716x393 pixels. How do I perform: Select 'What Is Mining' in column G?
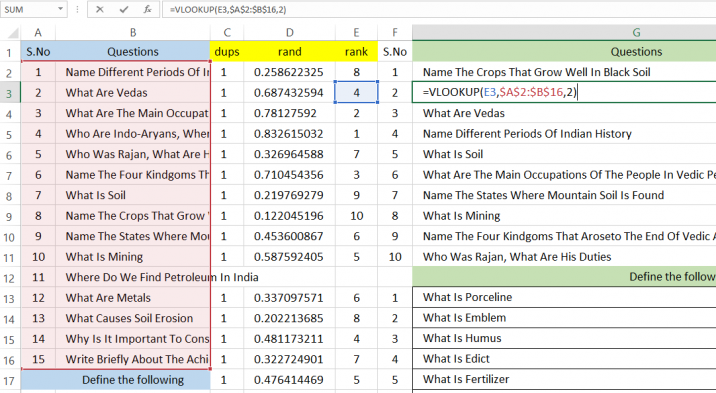click(564, 216)
